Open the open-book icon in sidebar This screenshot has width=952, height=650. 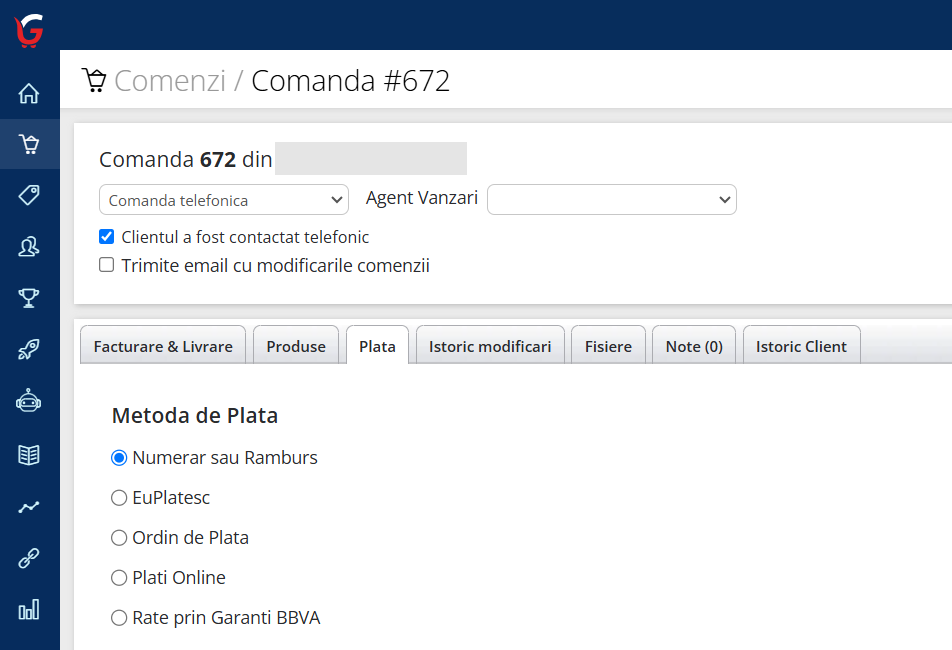pos(29,455)
